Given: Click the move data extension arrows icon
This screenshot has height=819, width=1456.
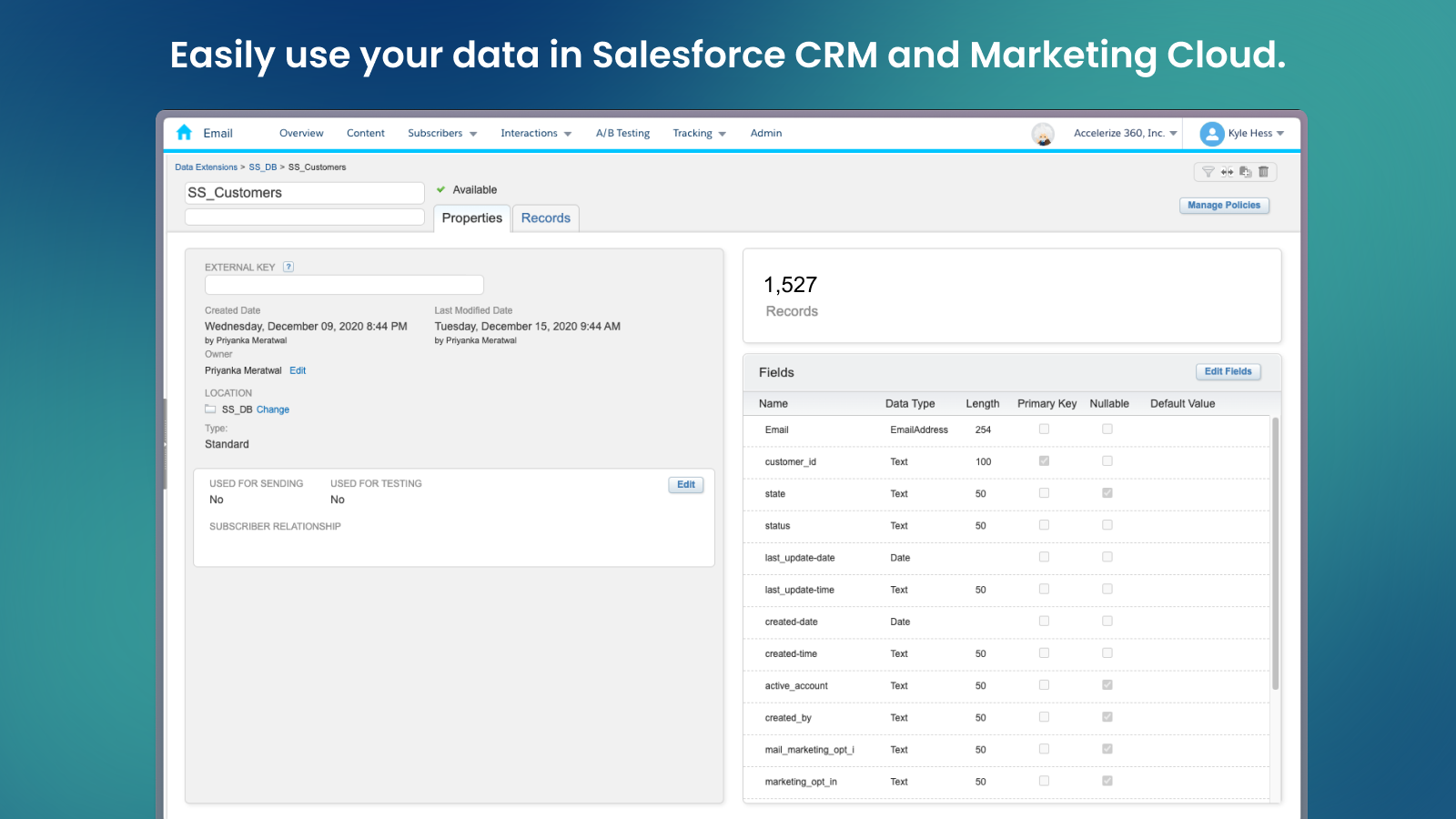Looking at the screenshot, I should pos(1227,171).
